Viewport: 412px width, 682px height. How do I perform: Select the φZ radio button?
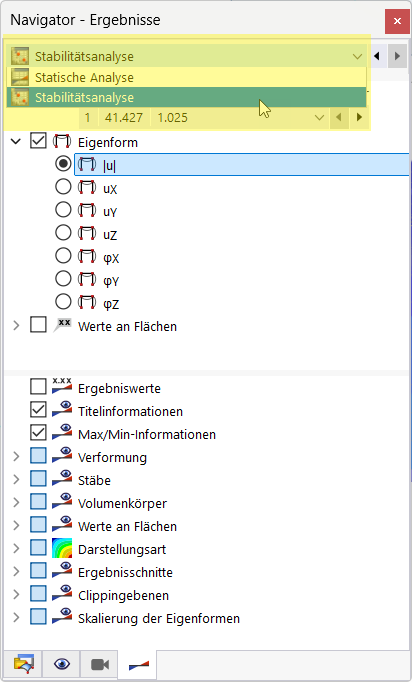click(63, 301)
